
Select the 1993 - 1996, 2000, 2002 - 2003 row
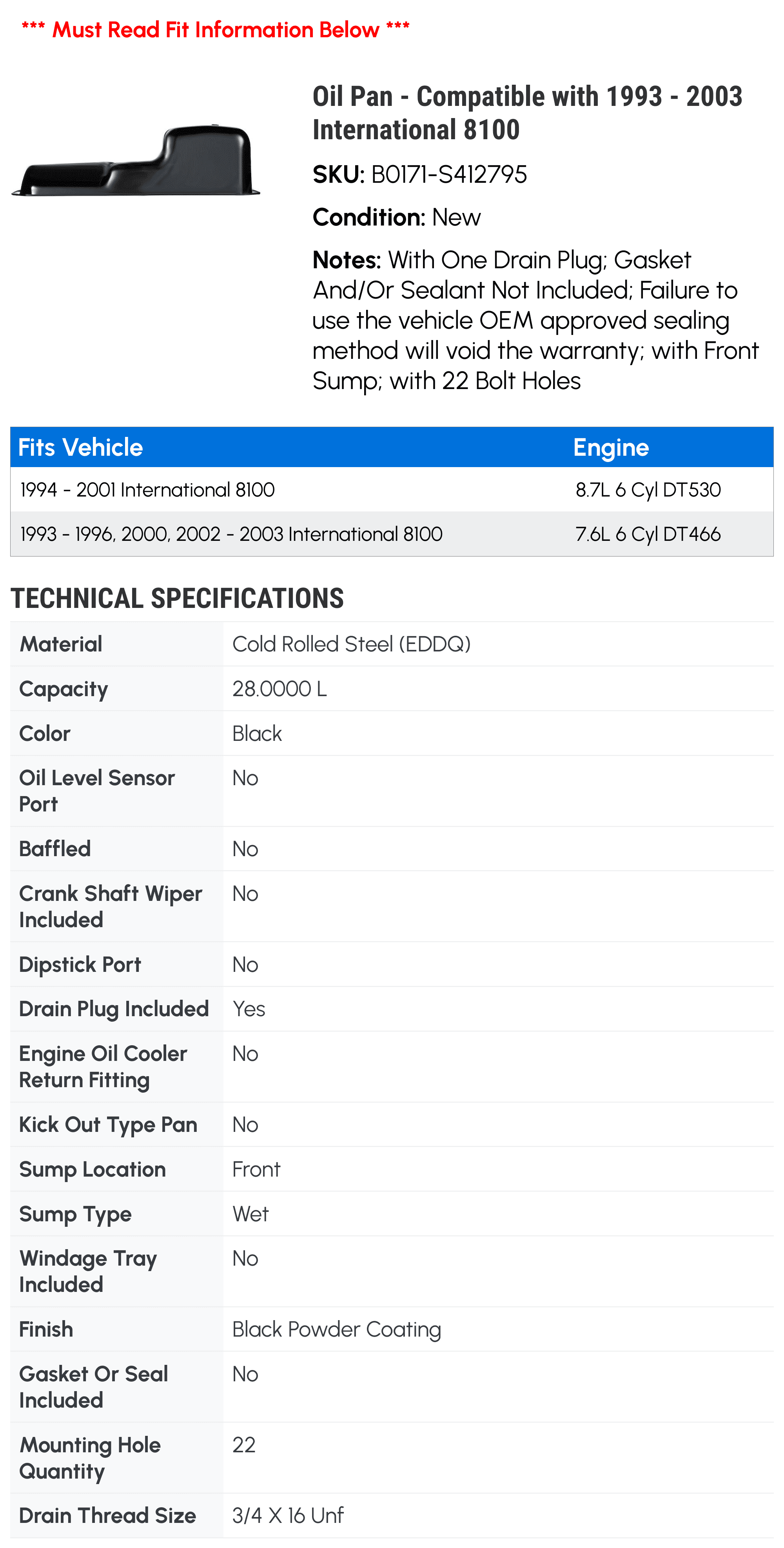392,534
